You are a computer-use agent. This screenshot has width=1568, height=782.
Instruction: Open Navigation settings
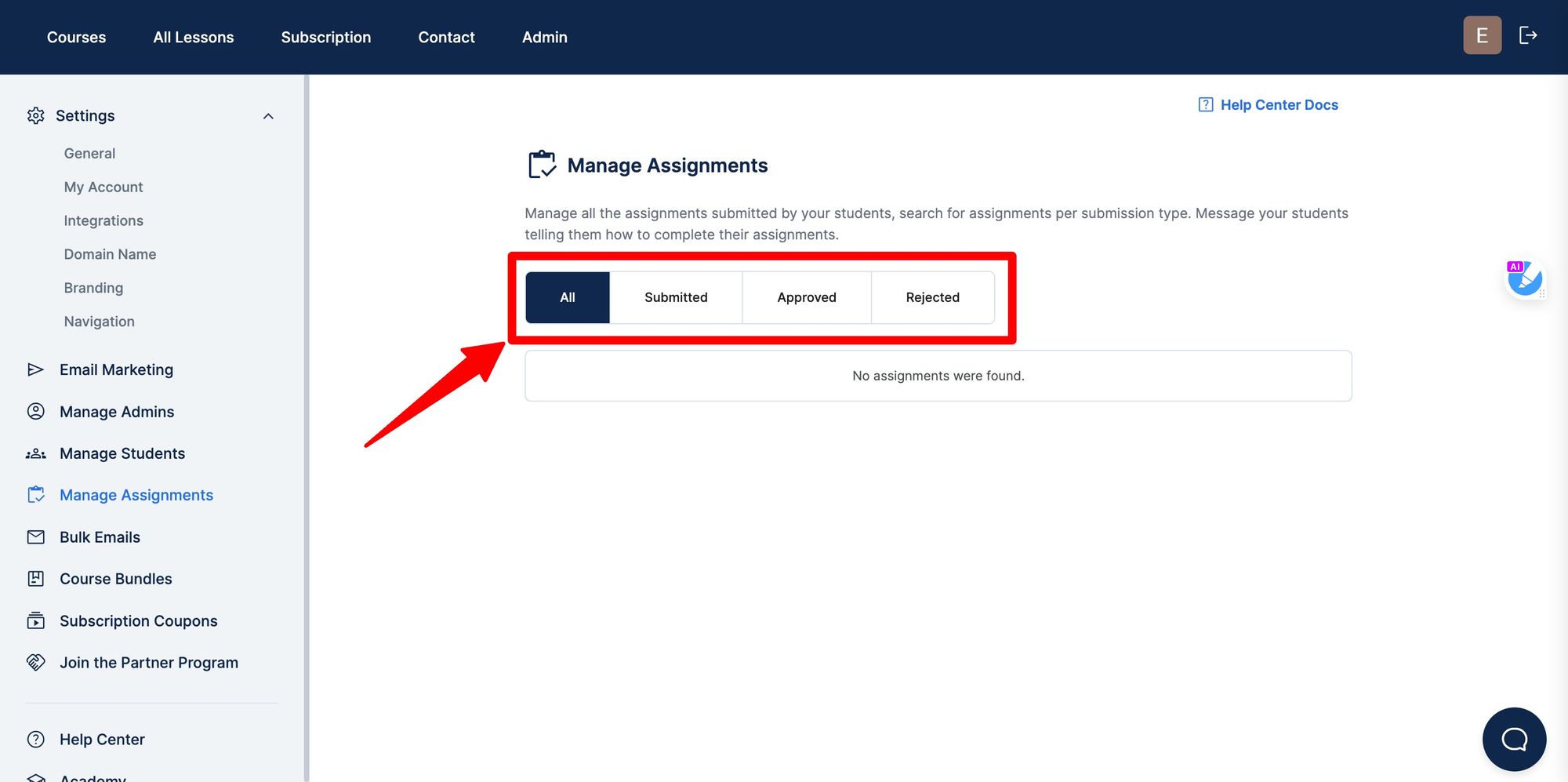[100, 322]
